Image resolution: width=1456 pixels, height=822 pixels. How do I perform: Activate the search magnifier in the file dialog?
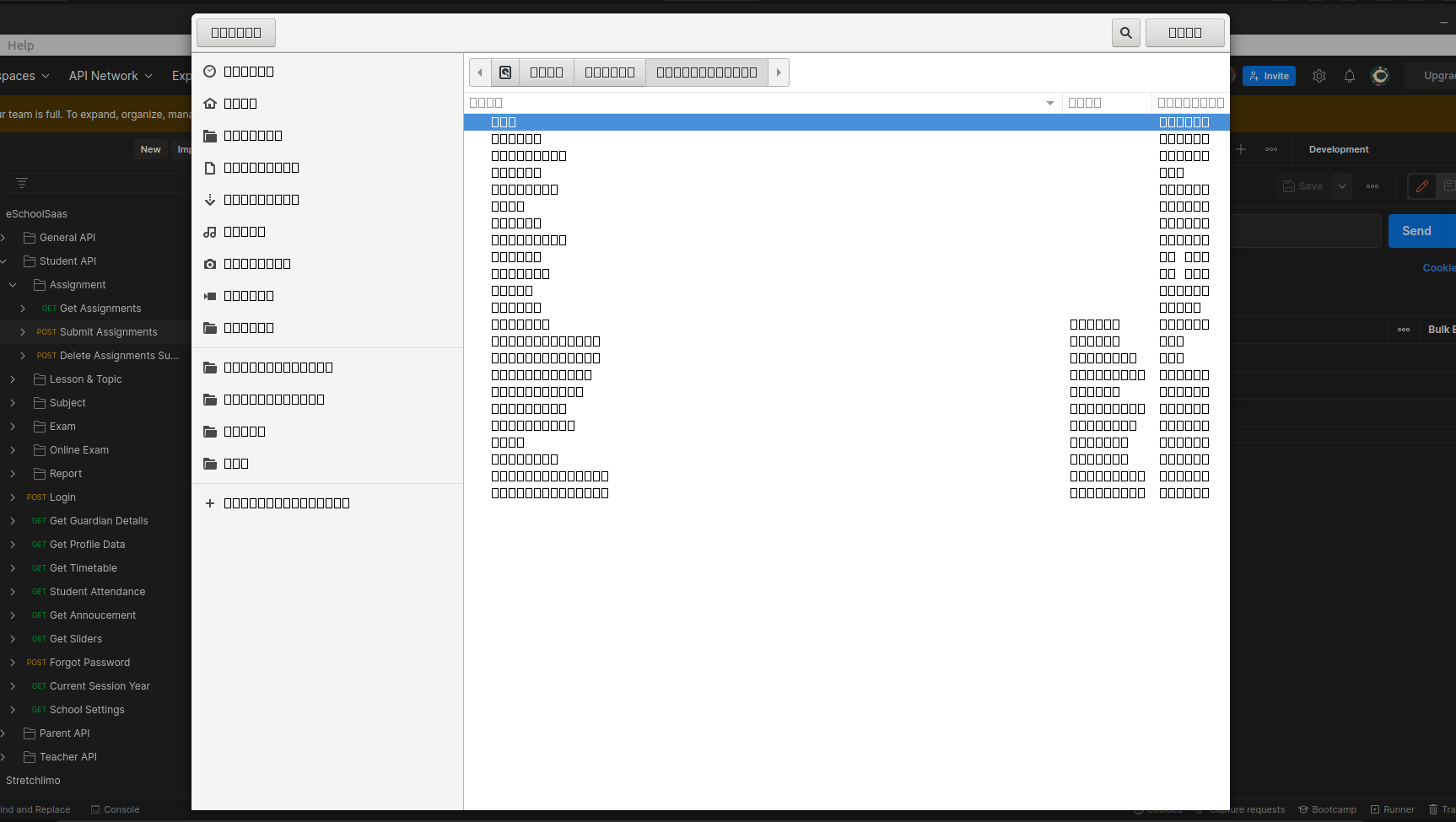[x=1125, y=32]
